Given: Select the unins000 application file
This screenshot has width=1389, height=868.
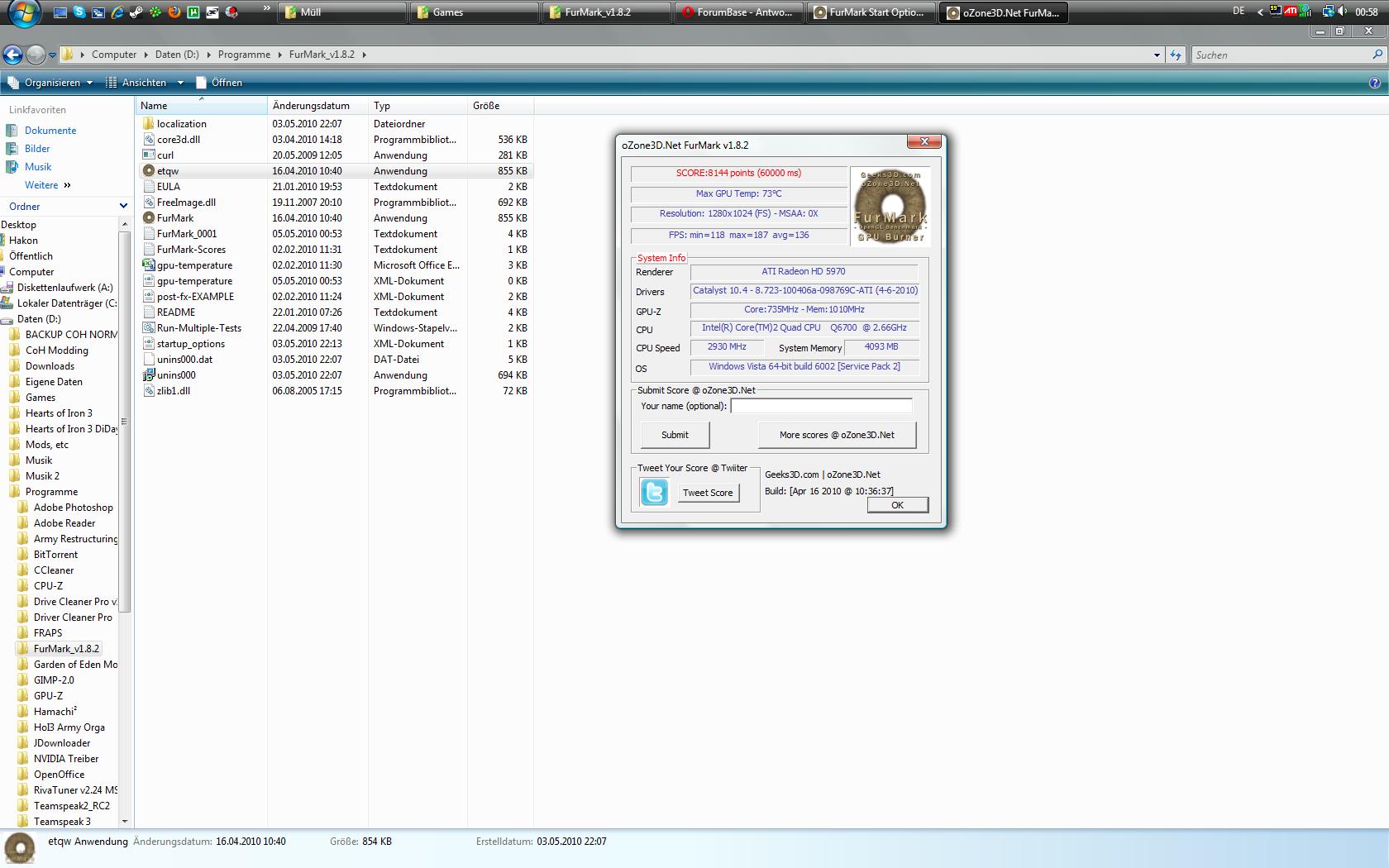Looking at the screenshot, I should click(x=176, y=375).
